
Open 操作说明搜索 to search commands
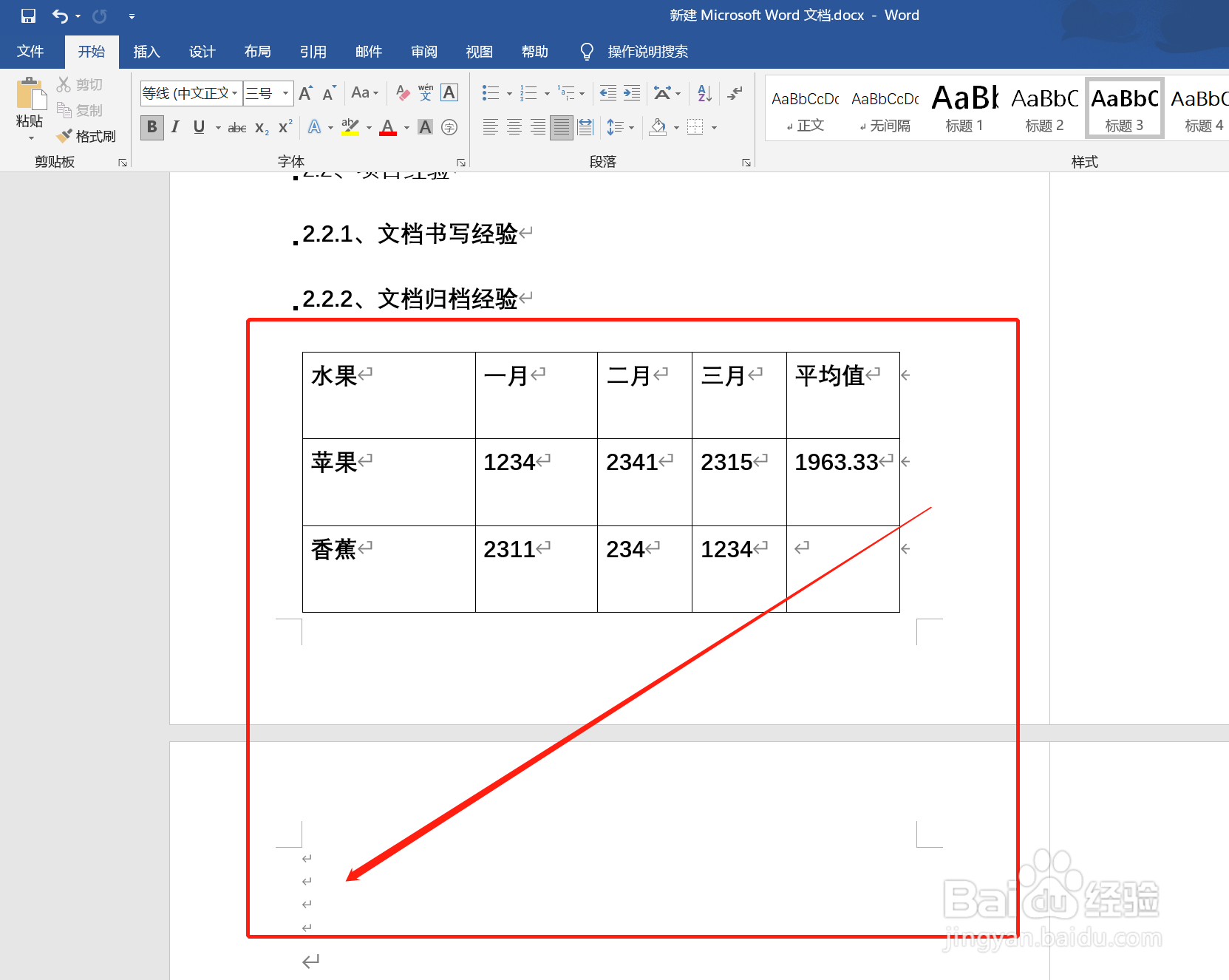tap(646, 51)
